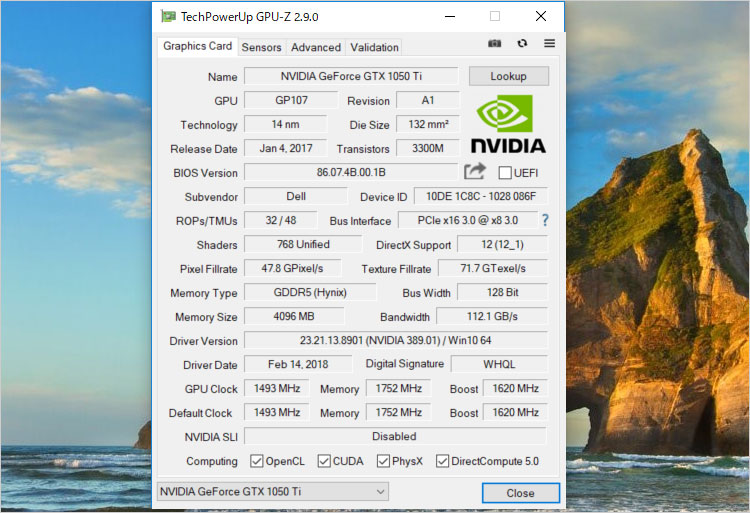Screen dimensions: 750x513
Task: Click the TechPowerUp GPU-Z 2.9.0 title text
Action: pyautogui.click(x=249, y=17)
